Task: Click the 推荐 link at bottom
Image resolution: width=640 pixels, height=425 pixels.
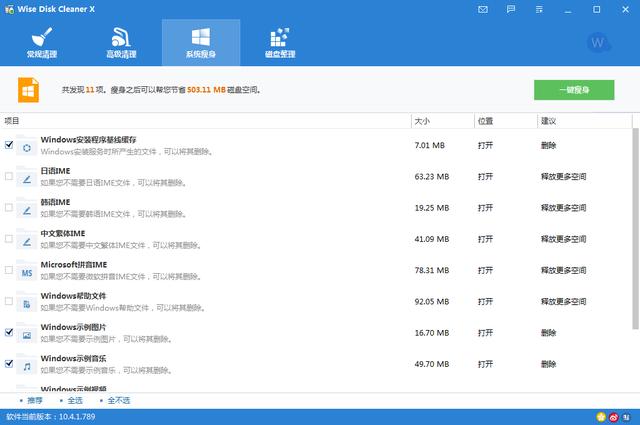Action: [x=35, y=401]
